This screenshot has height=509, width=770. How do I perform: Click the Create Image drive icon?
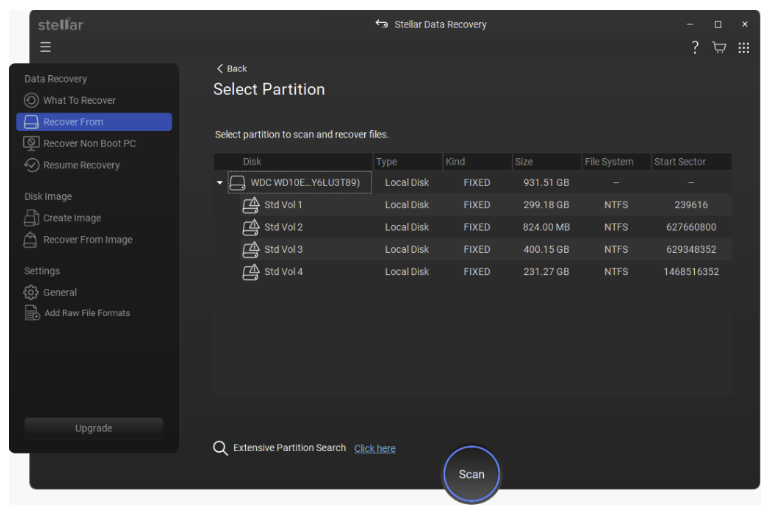(31, 218)
